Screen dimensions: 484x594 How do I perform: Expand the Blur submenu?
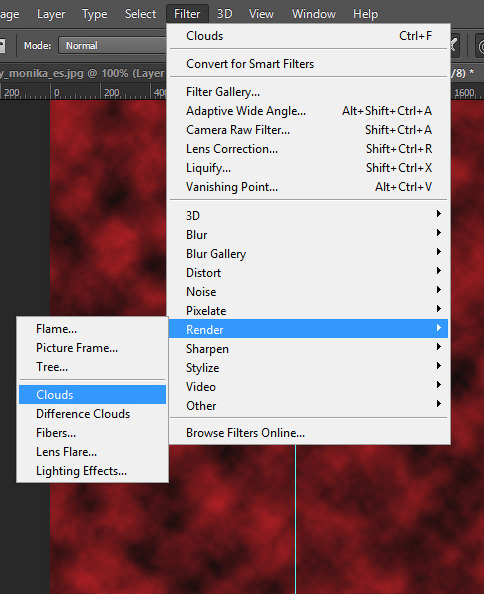[309, 235]
